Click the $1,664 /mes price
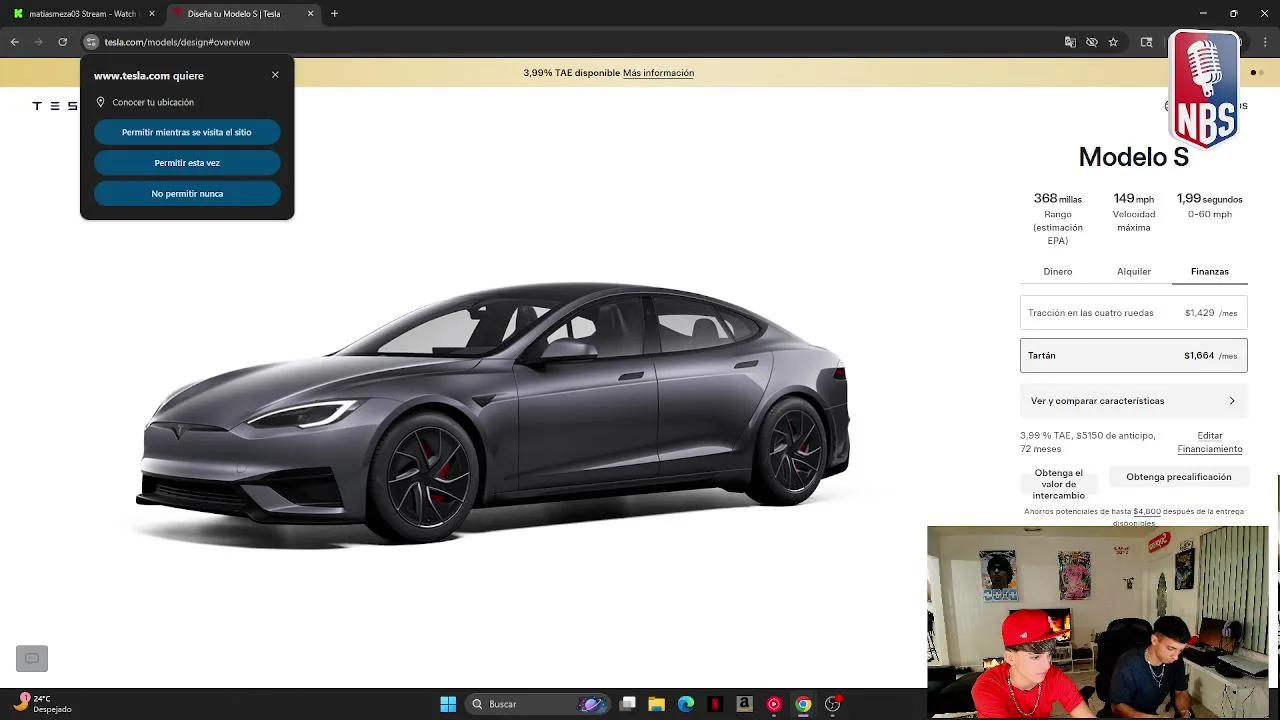Viewport: 1280px width, 720px height. (1210, 356)
